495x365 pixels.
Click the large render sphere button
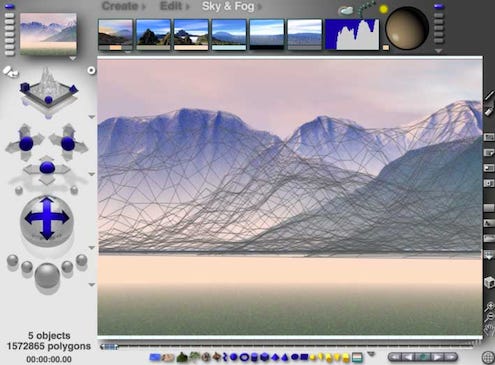pyautogui.click(x=47, y=276)
